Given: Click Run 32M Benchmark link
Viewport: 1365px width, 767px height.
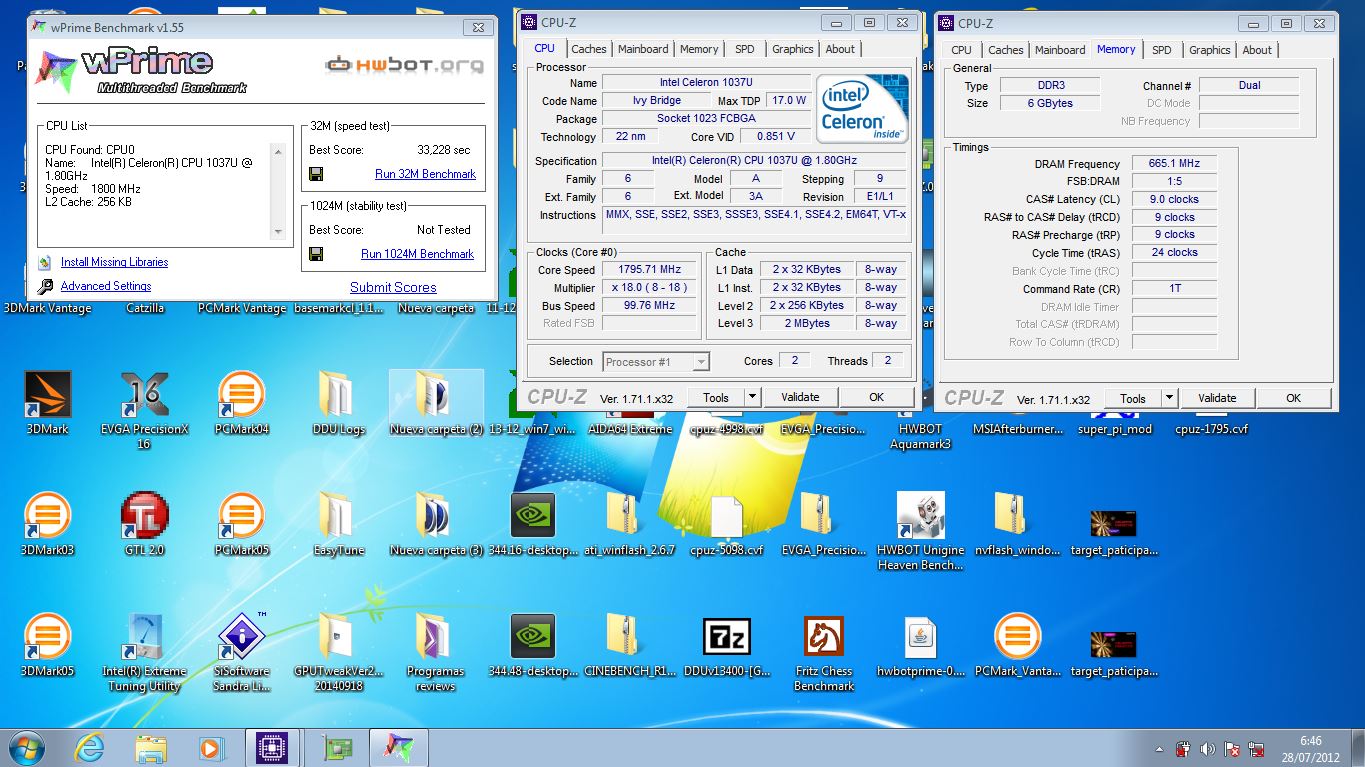Looking at the screenshot, I should pos(425,174).
